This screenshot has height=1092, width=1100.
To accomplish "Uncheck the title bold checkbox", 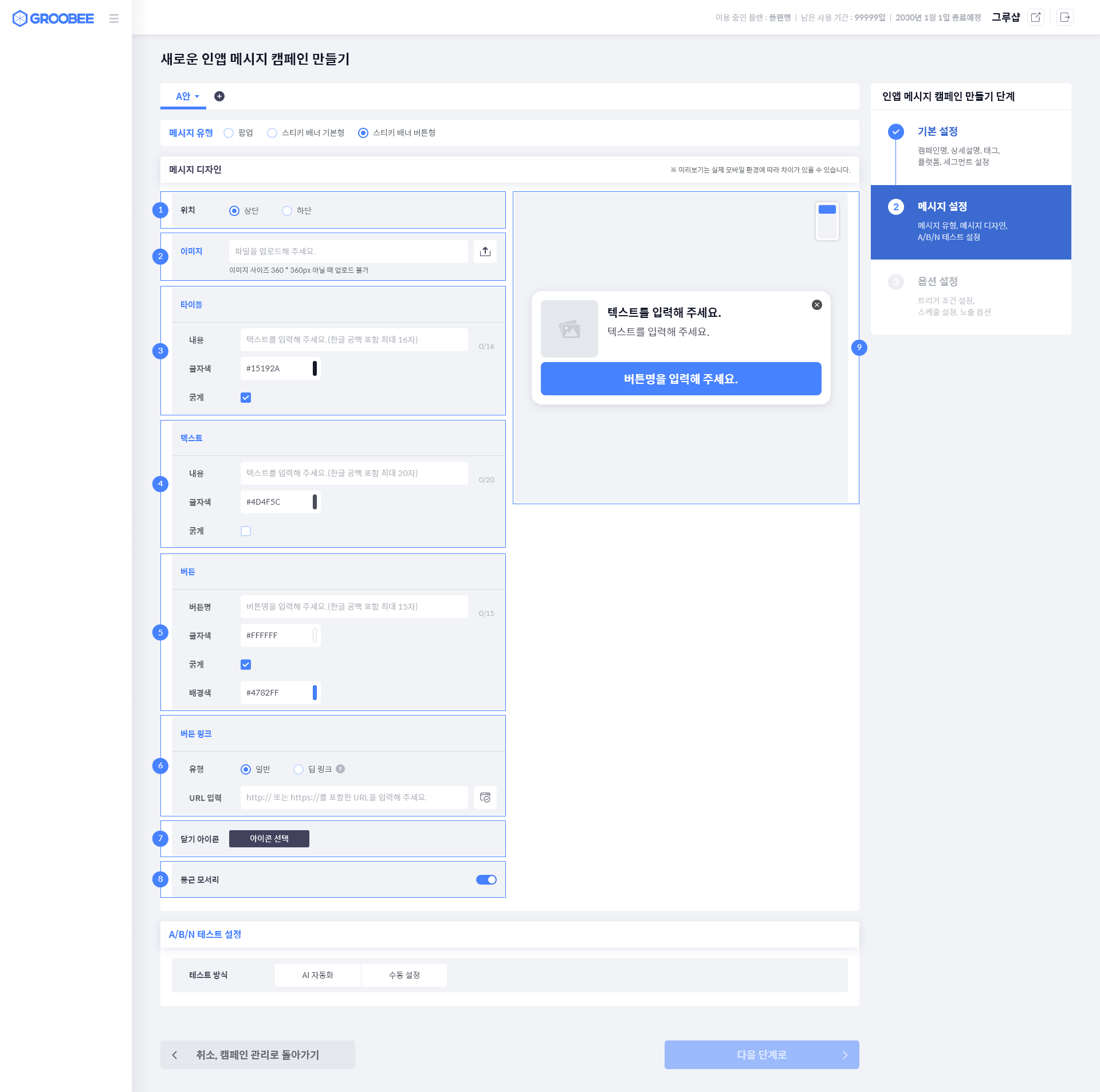I will (x=246, y=398).
